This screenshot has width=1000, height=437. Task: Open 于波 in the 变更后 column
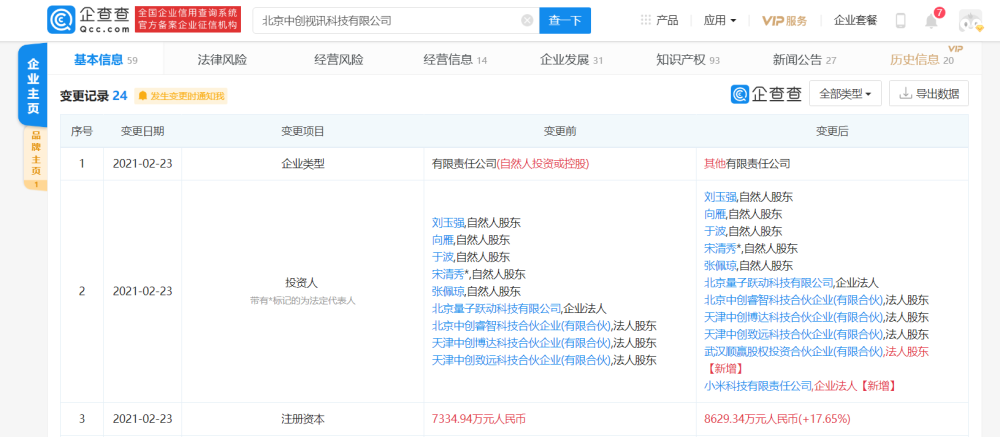pyautogui.click(x=716, y=231)
